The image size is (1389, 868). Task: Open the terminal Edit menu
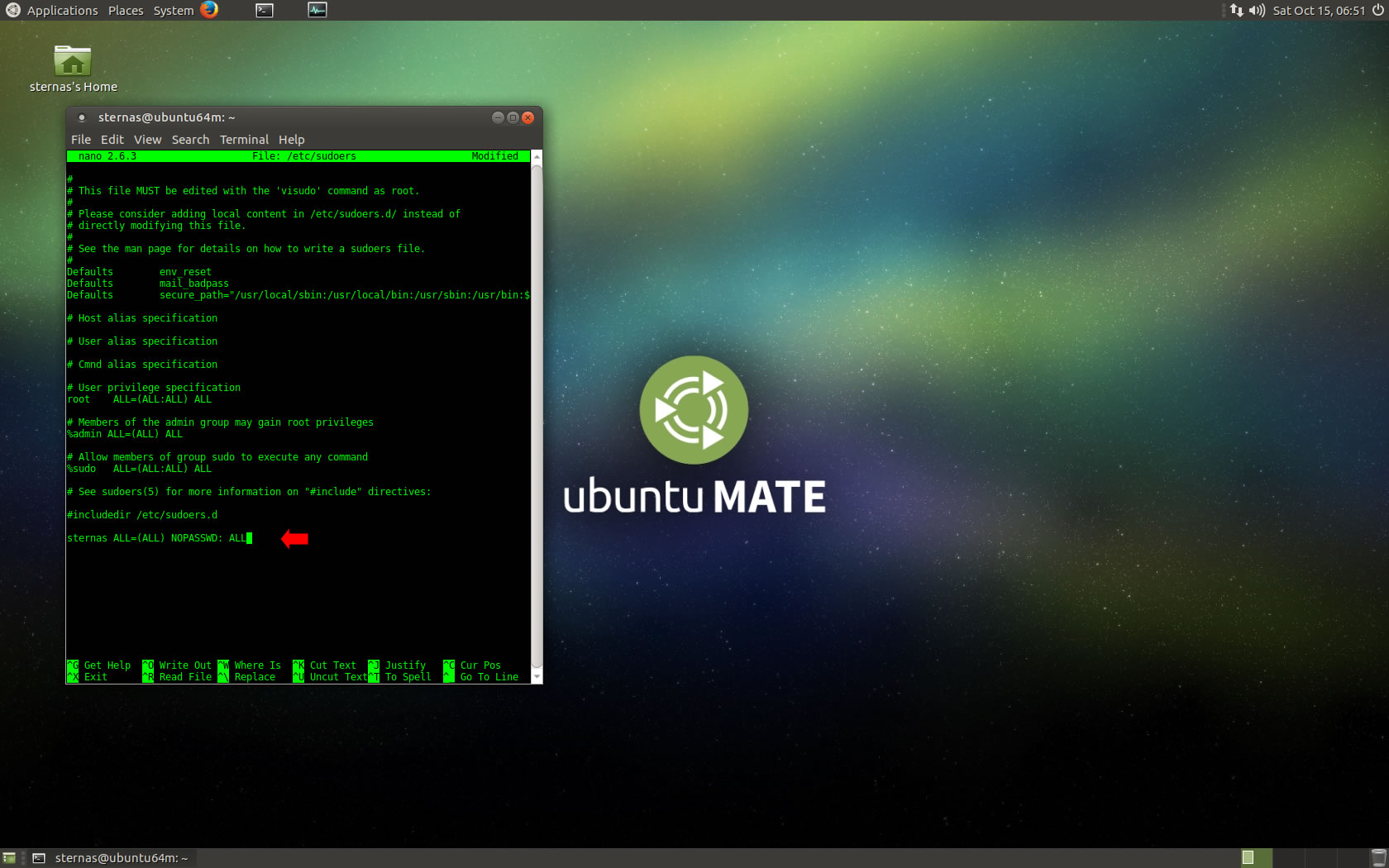112,140
